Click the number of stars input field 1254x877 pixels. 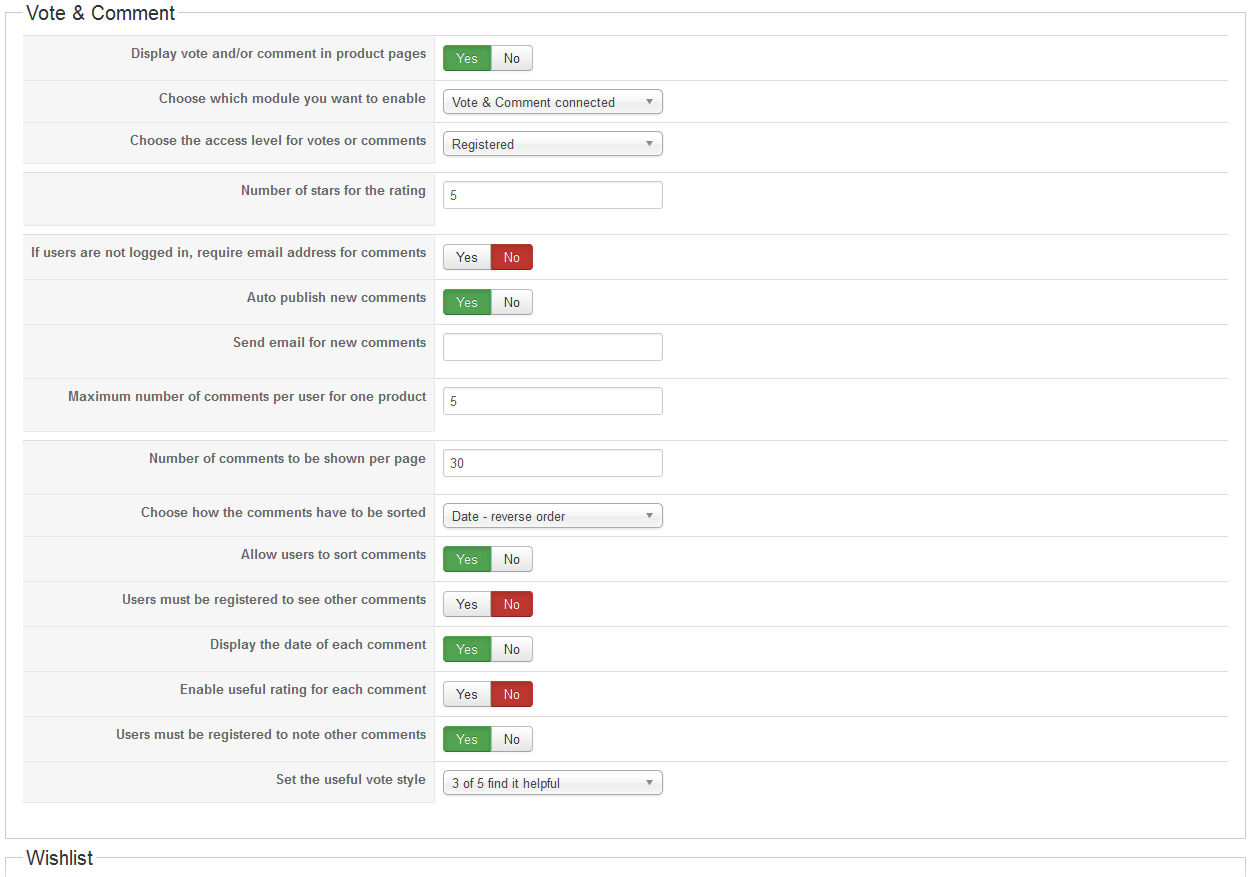[552, 195]
